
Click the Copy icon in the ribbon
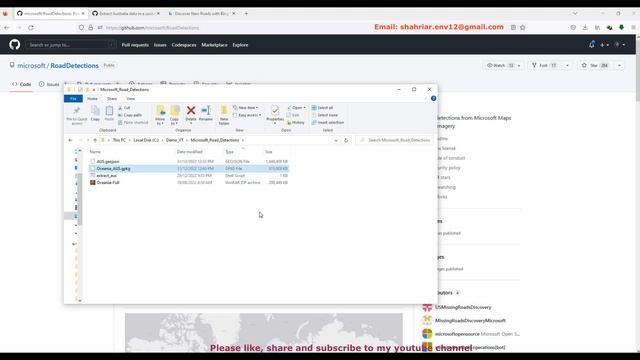pos(95,111)
